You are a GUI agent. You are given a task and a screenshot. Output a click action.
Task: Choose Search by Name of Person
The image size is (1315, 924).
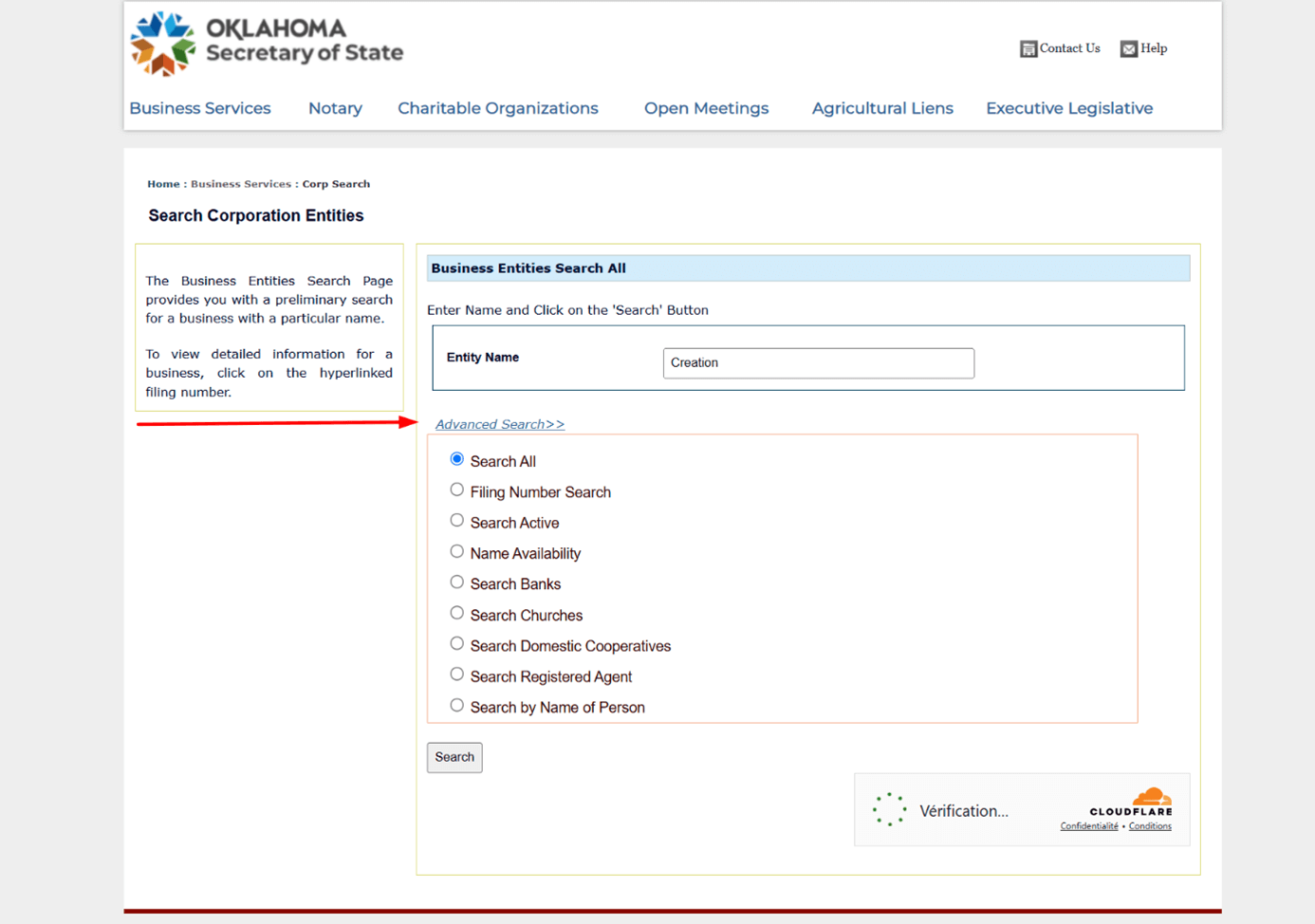coord(457,705)
